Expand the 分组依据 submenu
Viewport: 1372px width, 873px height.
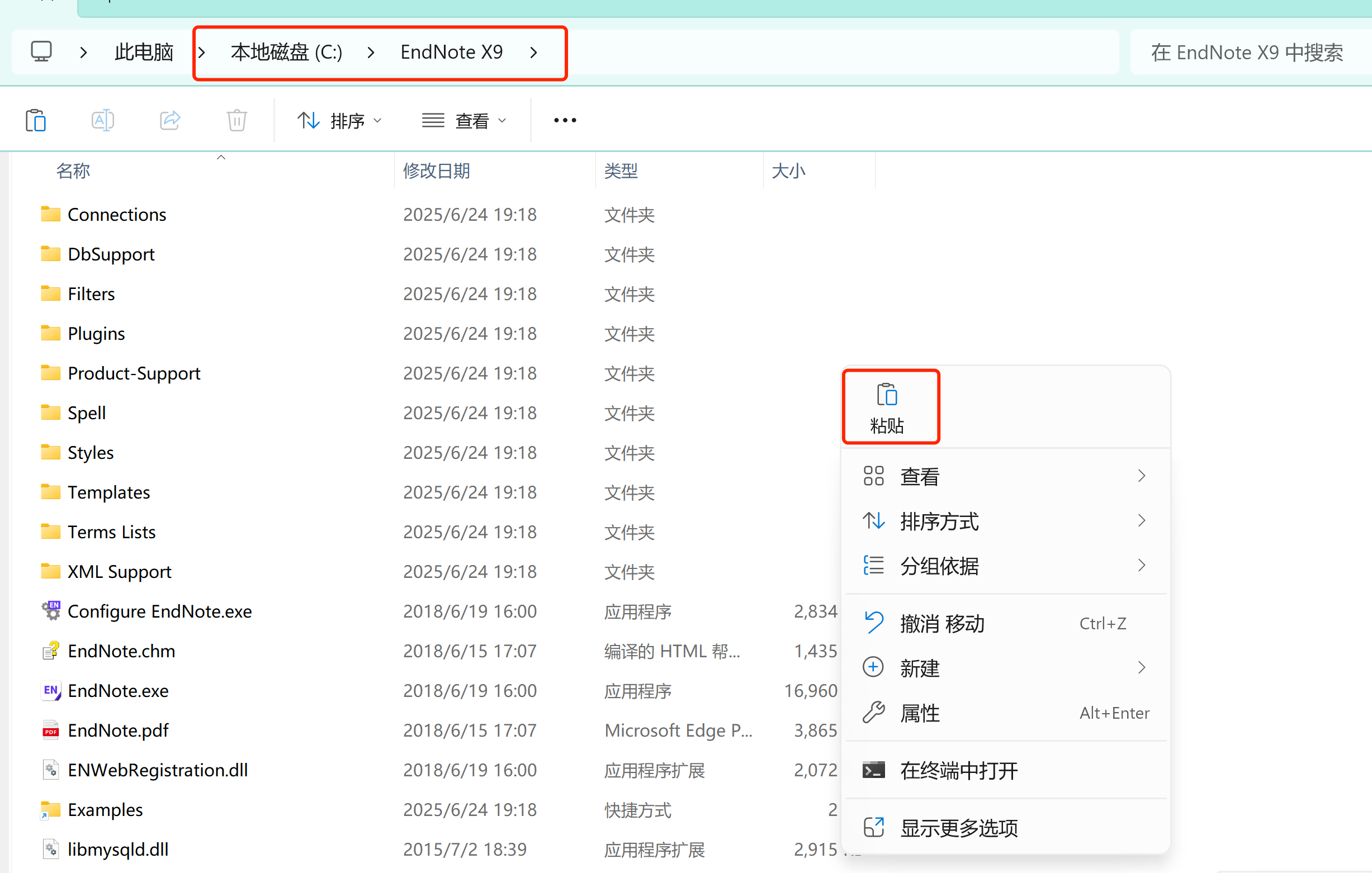(939, 566)
